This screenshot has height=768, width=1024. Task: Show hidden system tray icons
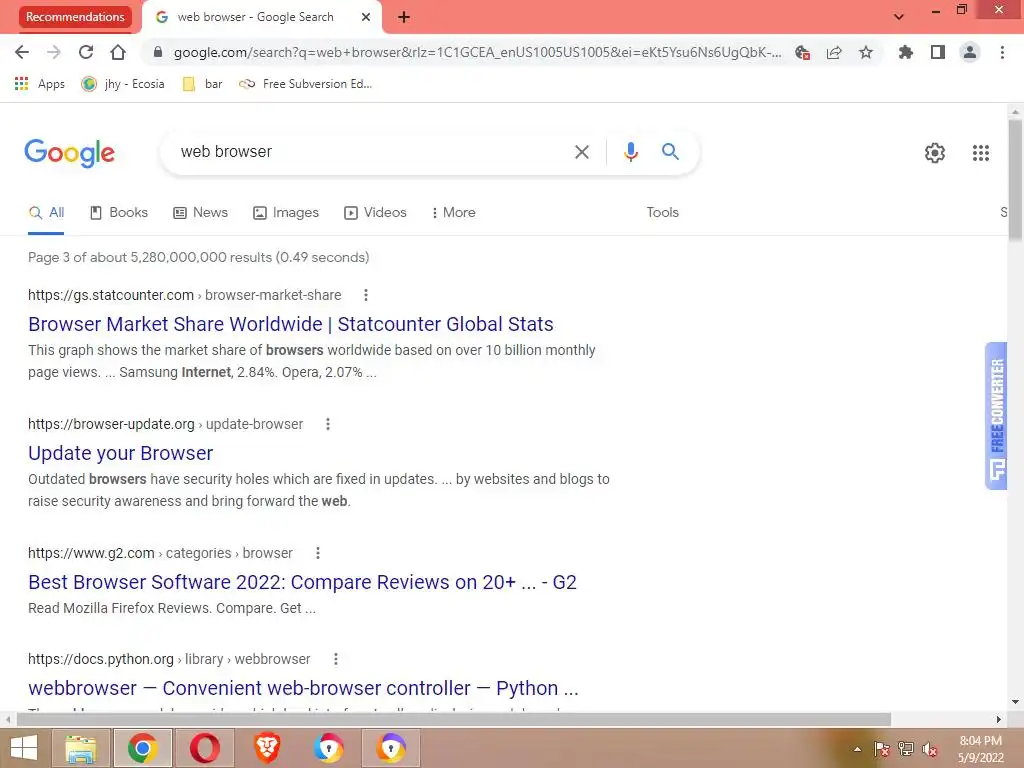[857, 749]
